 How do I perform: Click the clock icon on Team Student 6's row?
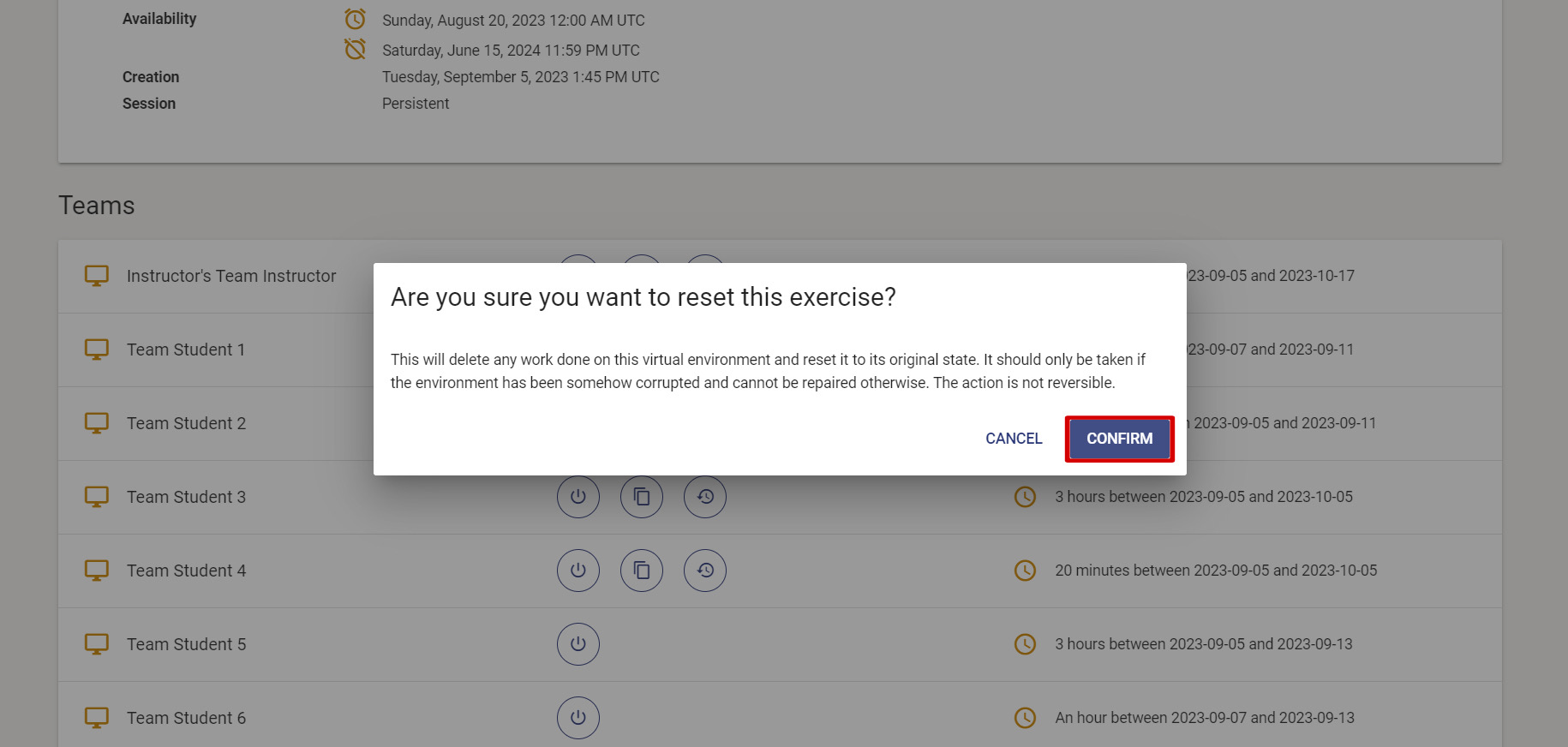click(x=1025, y=718)
